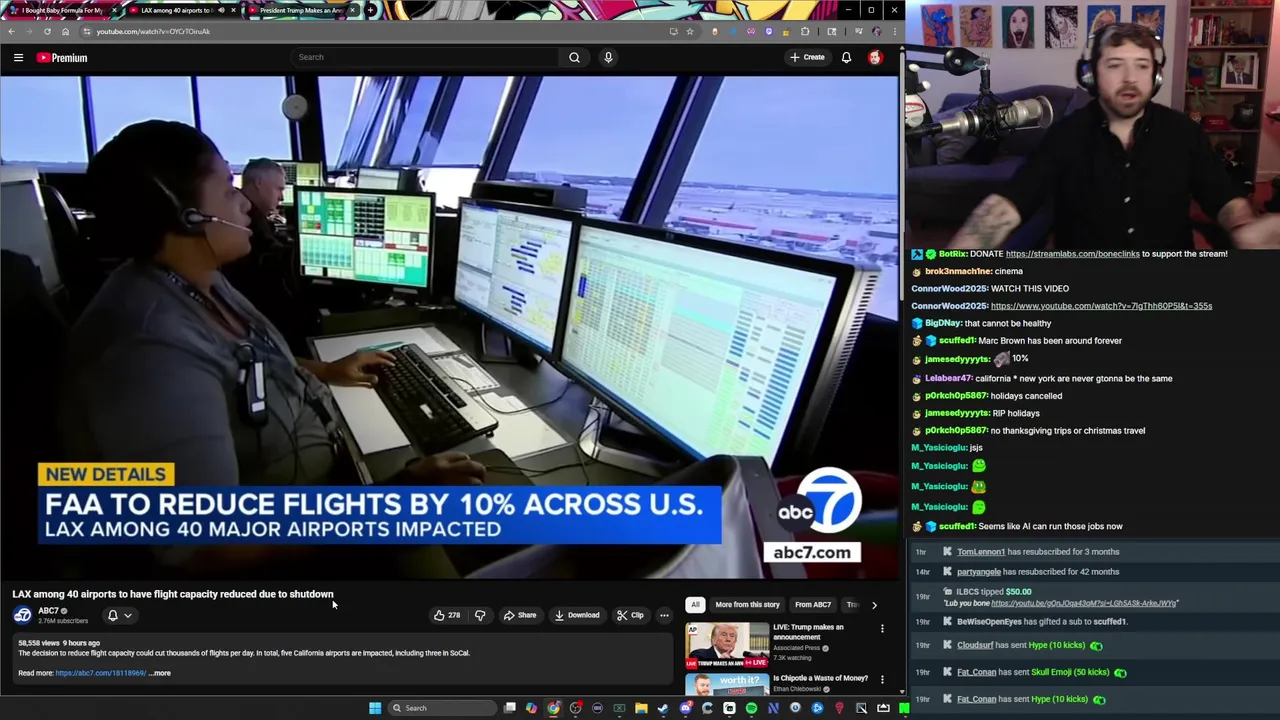Image resolution: width=1280 pixels, height=720 pixels.
Task: Open the abc7.com/18118969 link in description
Action: tap(100, 673)
